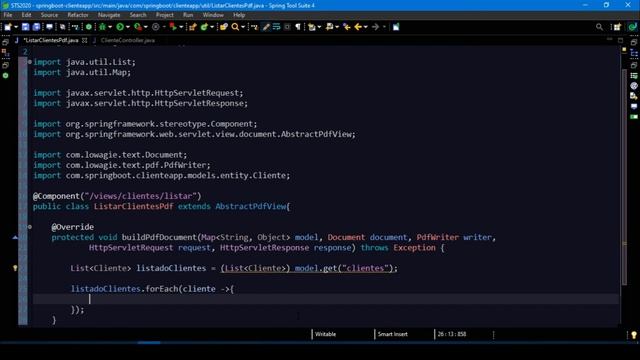
Task: Navigate Forward with grey right arrow
Action: [x=376, y=27]
